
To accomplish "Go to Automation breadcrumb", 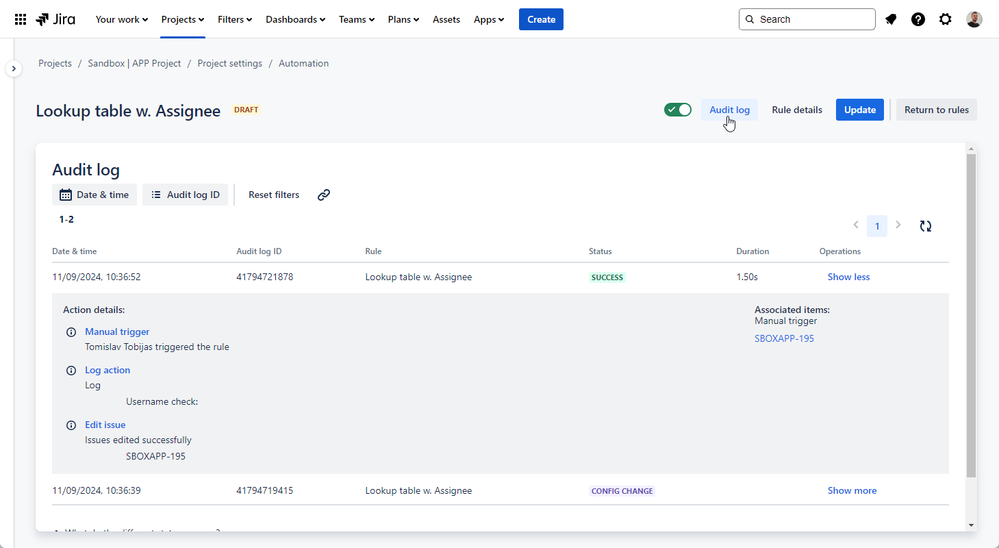I will [x=304, y=64].
